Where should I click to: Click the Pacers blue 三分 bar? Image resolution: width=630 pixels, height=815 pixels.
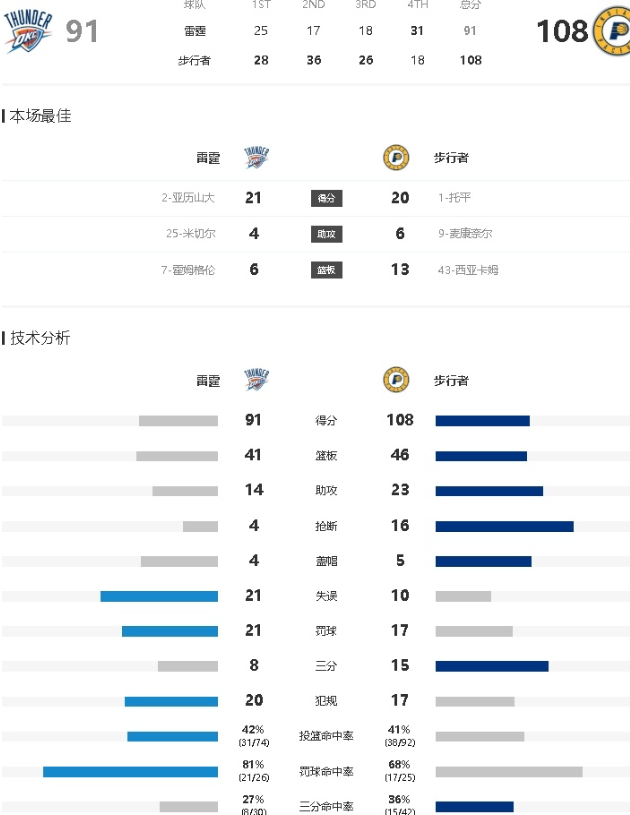(x=492, y=666)
